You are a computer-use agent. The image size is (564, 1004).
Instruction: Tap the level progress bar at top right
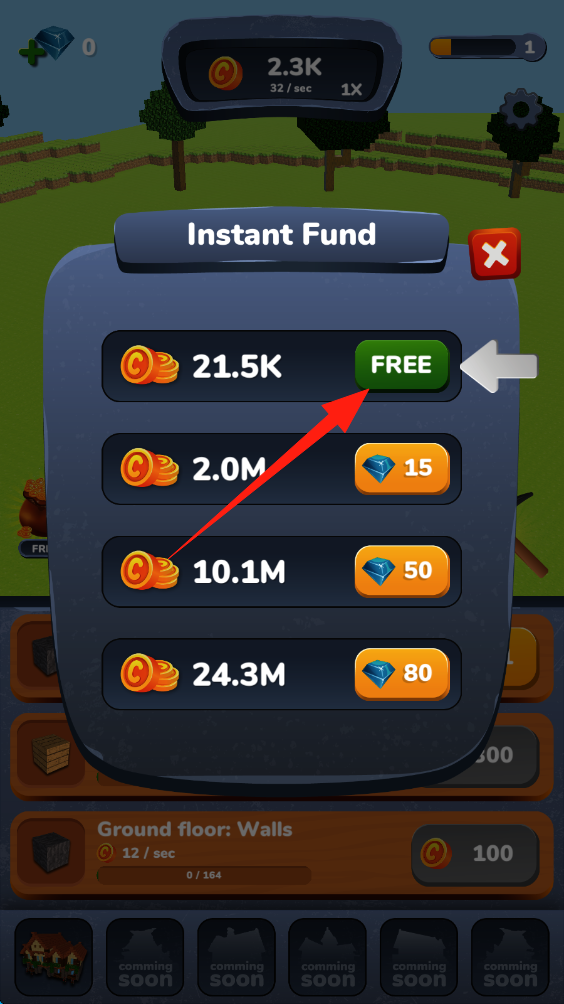487,47
